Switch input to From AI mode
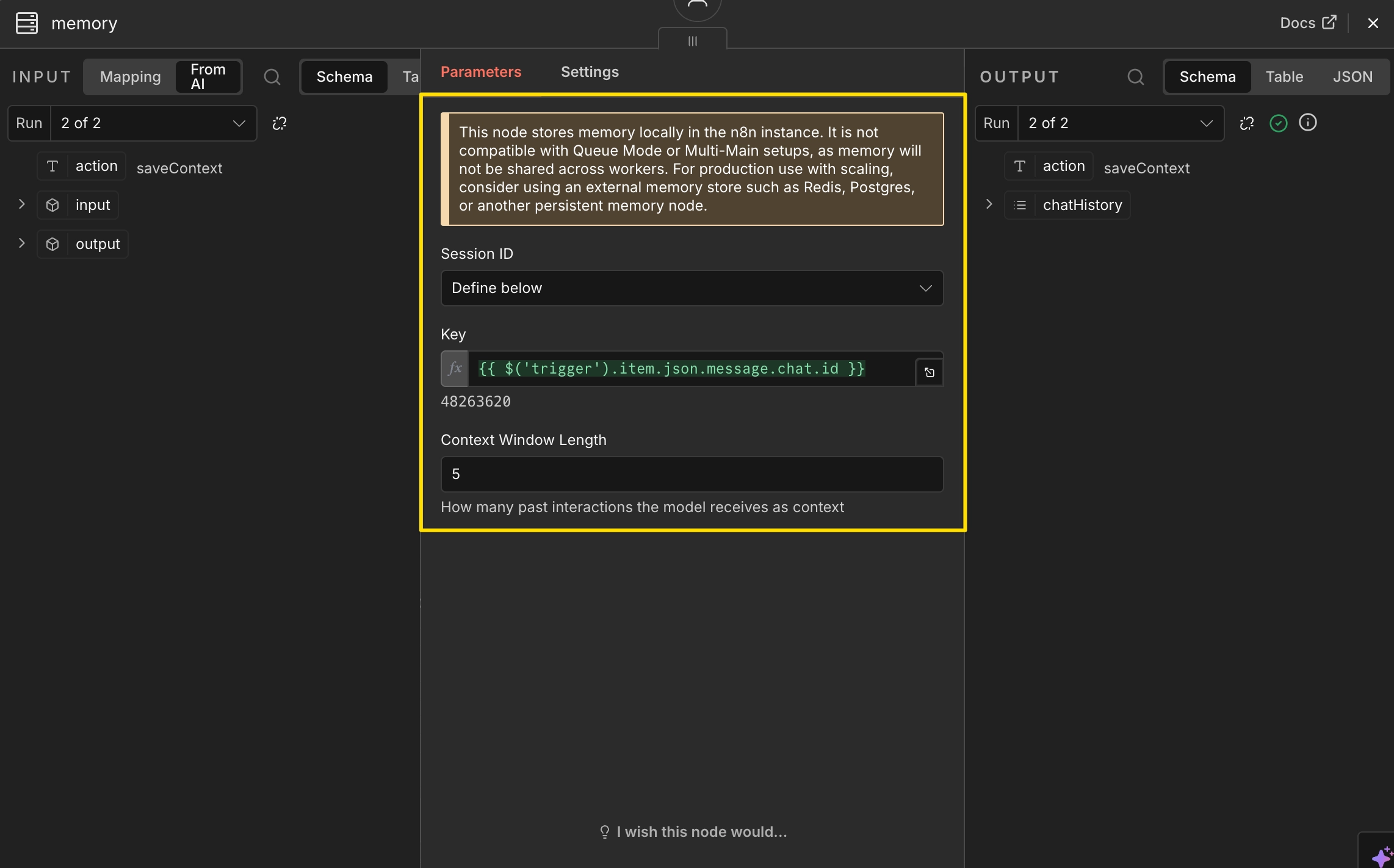1394x868 pixels. pos(208,77)
